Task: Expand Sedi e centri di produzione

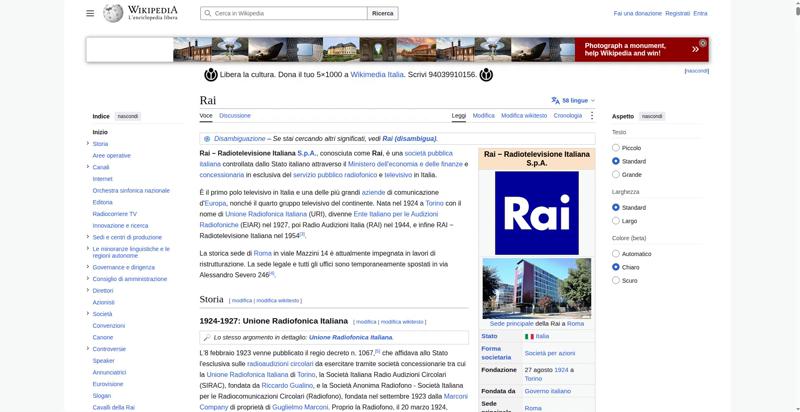Action: tap(88, 237)
